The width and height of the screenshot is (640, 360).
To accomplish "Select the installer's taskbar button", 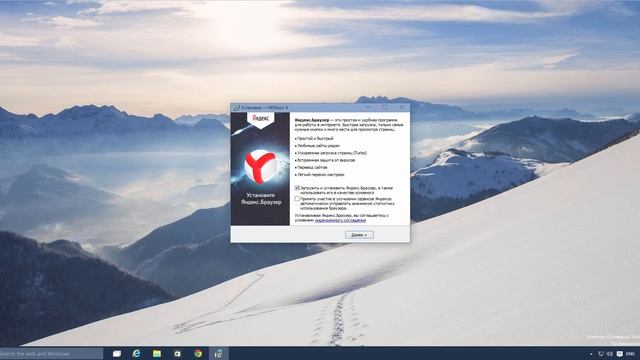I will 219,353.
